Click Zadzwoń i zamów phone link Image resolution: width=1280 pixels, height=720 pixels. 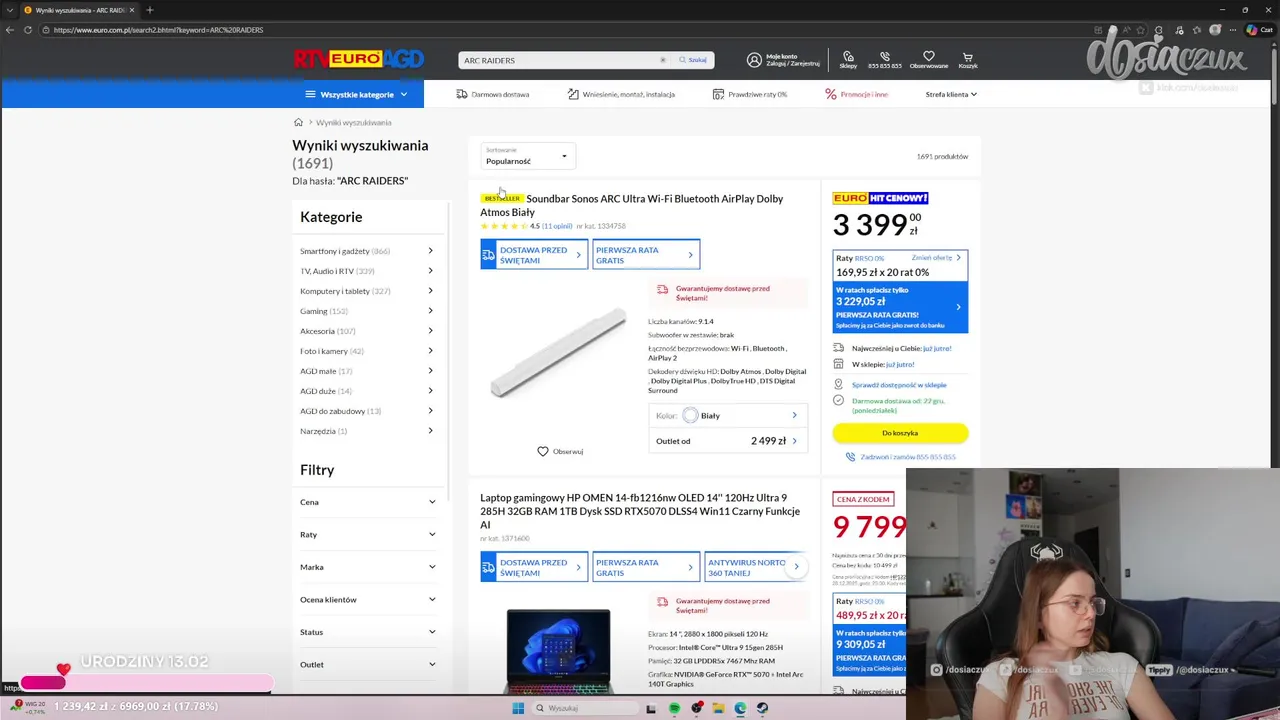point(900,457)
